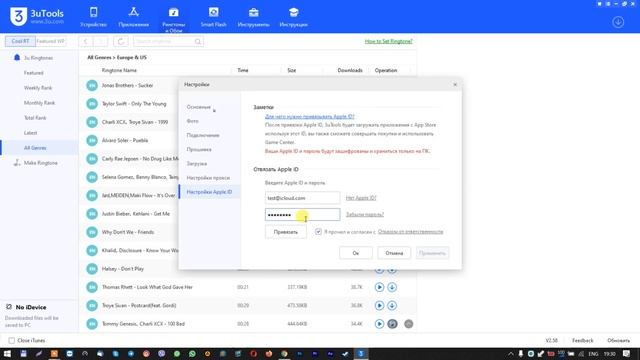Open the Инструкции tutorials section

click(293, 17)
